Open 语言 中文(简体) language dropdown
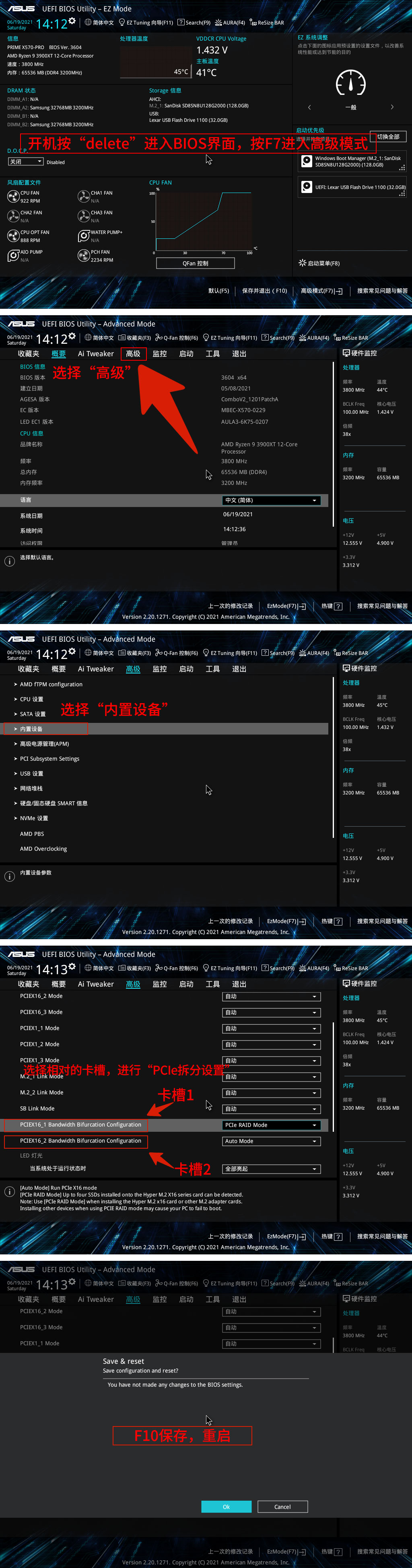This screenshot has width=412, height=1568. tap(271, 500)
